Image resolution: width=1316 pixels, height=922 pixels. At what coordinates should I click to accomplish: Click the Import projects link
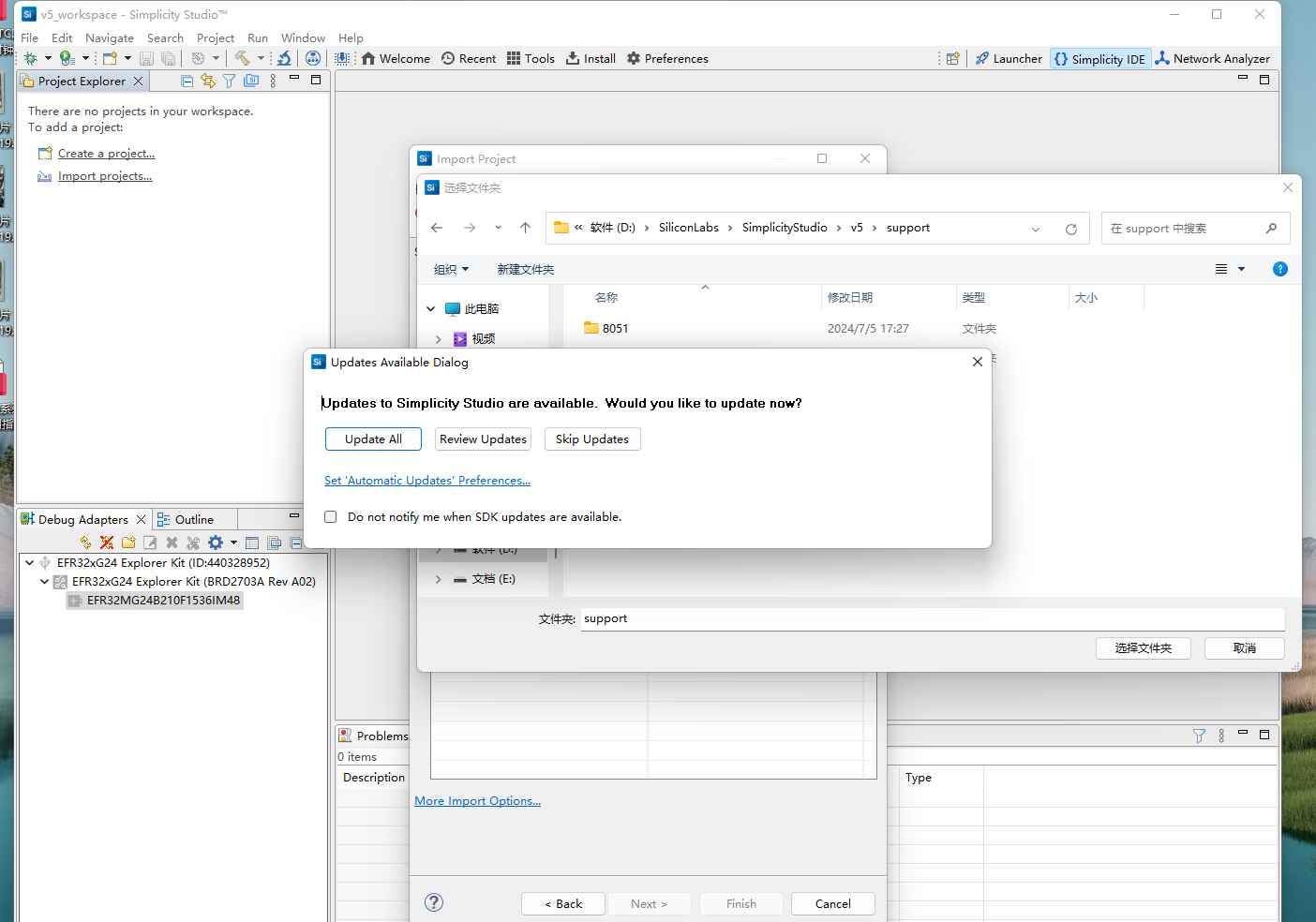coord(105,176)
